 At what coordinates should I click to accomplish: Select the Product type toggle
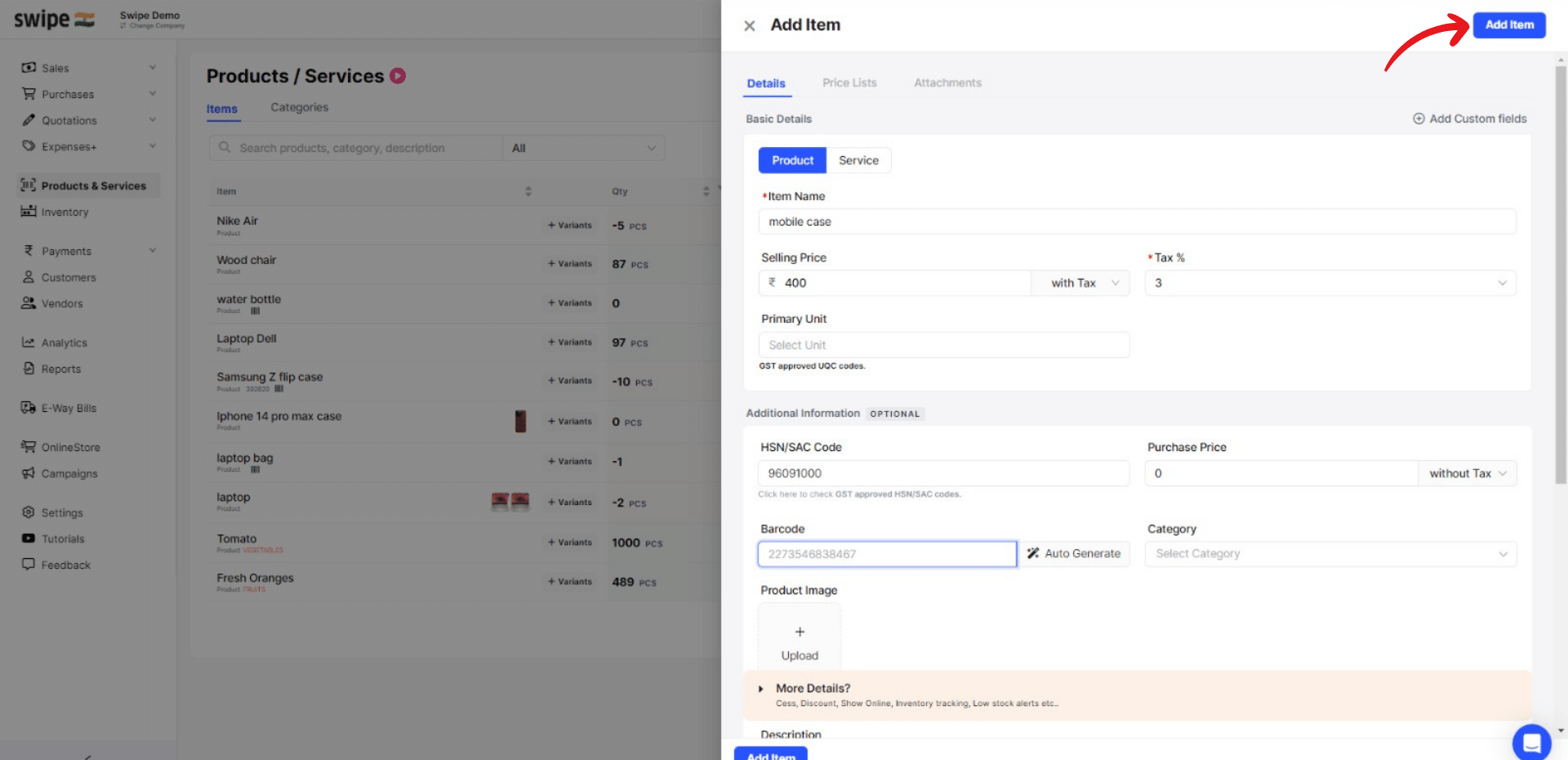[x=792, y=160]
